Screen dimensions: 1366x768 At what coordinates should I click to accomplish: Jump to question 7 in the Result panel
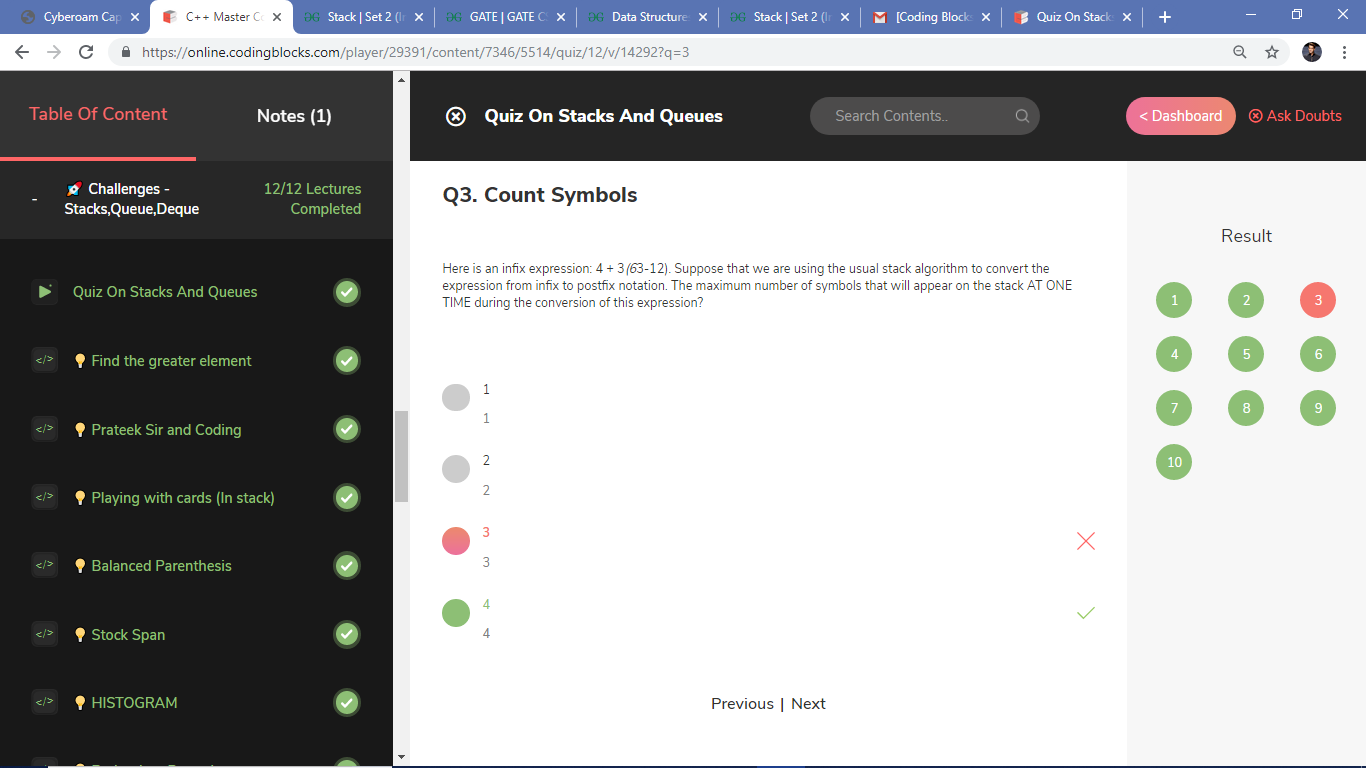(x=1174, y=408)
